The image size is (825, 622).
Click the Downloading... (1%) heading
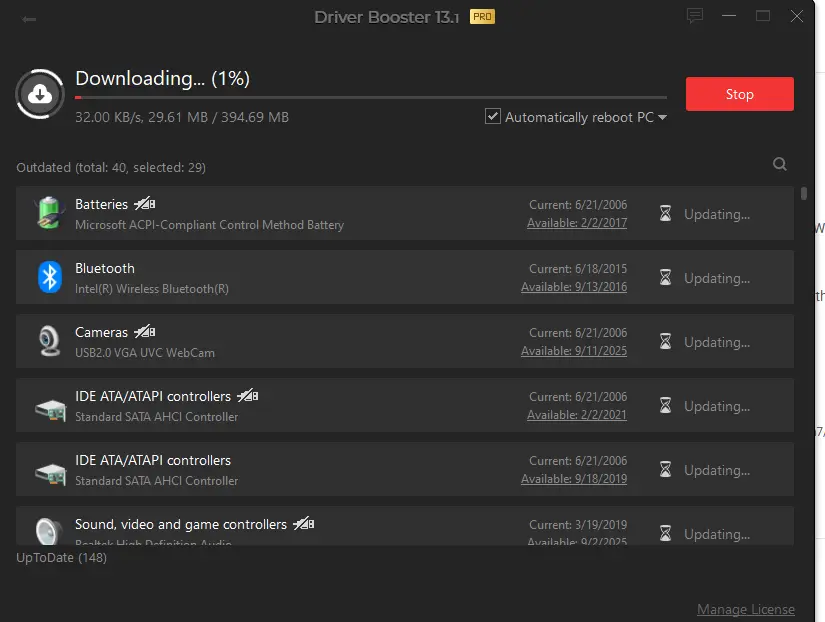[x=163, y=78]
